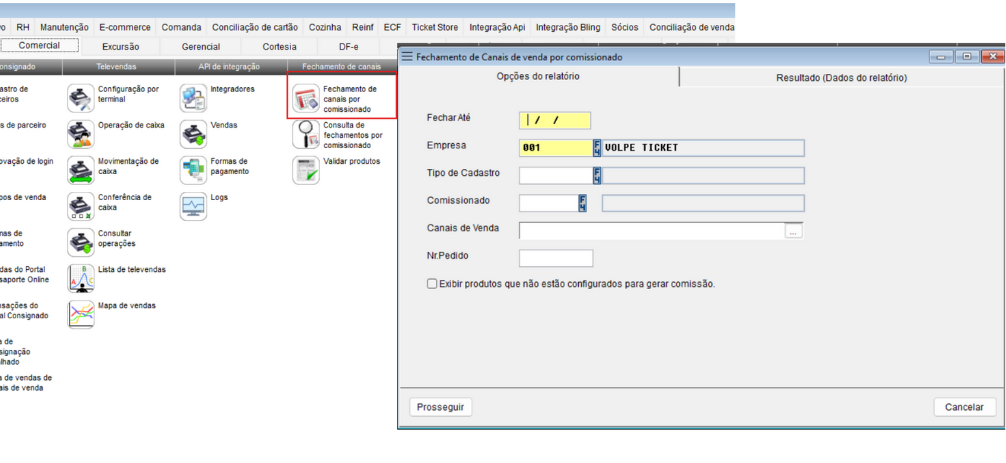
Task: Open Configuração por terminal icon
Action: [x=81, y=98]
